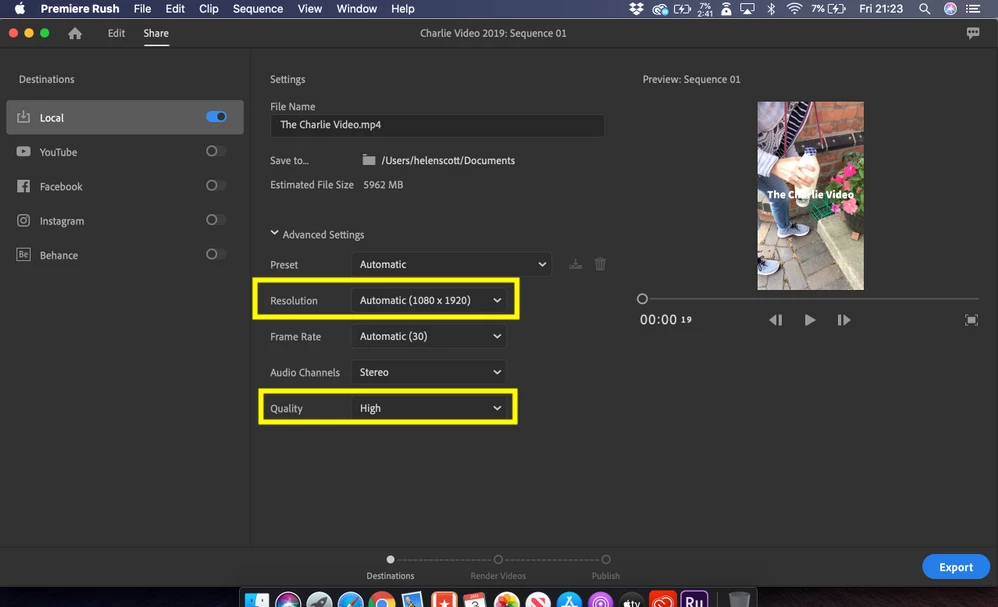
Task: Click the Save to folder icon
Action: coord(369,160)
